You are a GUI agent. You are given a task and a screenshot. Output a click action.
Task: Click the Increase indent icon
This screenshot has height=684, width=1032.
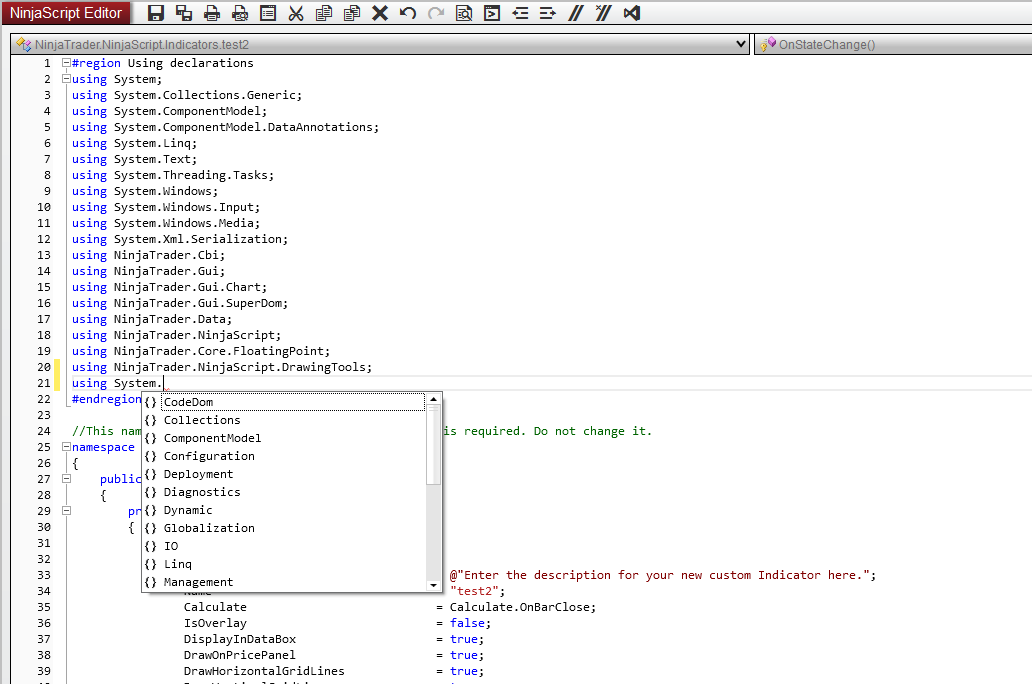point(548,13)
